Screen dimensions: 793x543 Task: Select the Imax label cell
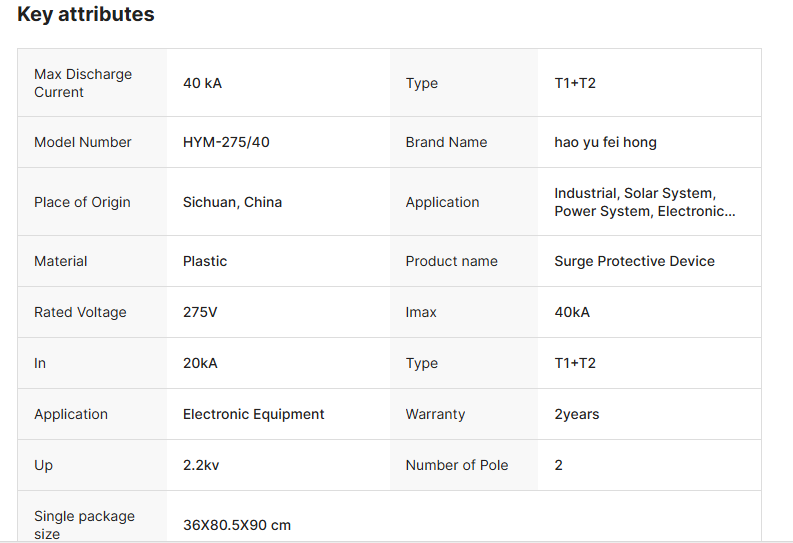point(421,312)
